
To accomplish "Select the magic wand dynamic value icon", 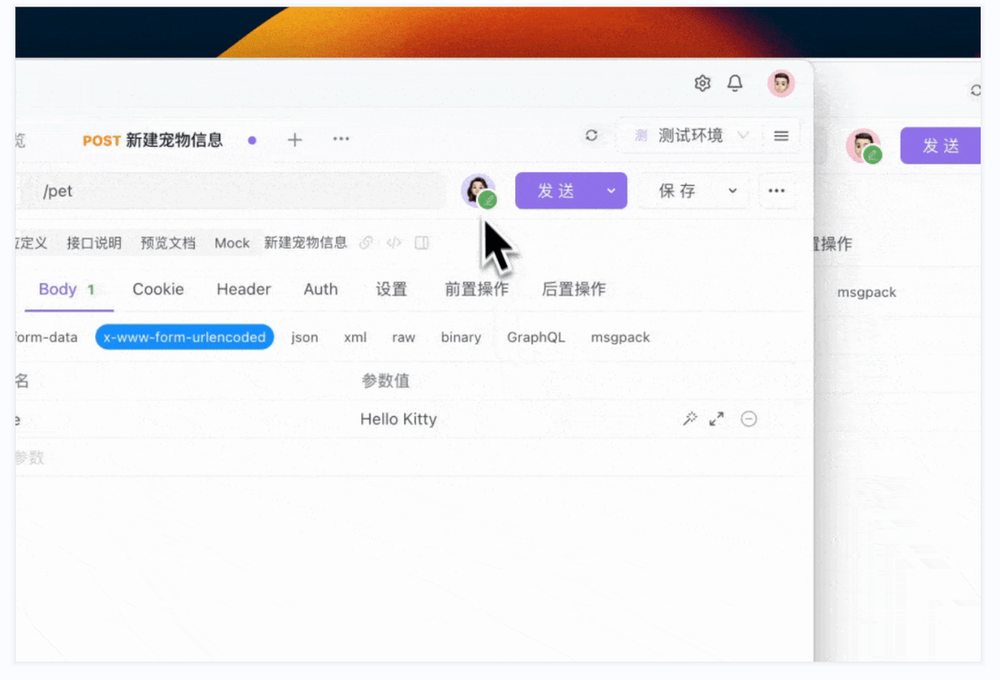I will coord(689,419).
